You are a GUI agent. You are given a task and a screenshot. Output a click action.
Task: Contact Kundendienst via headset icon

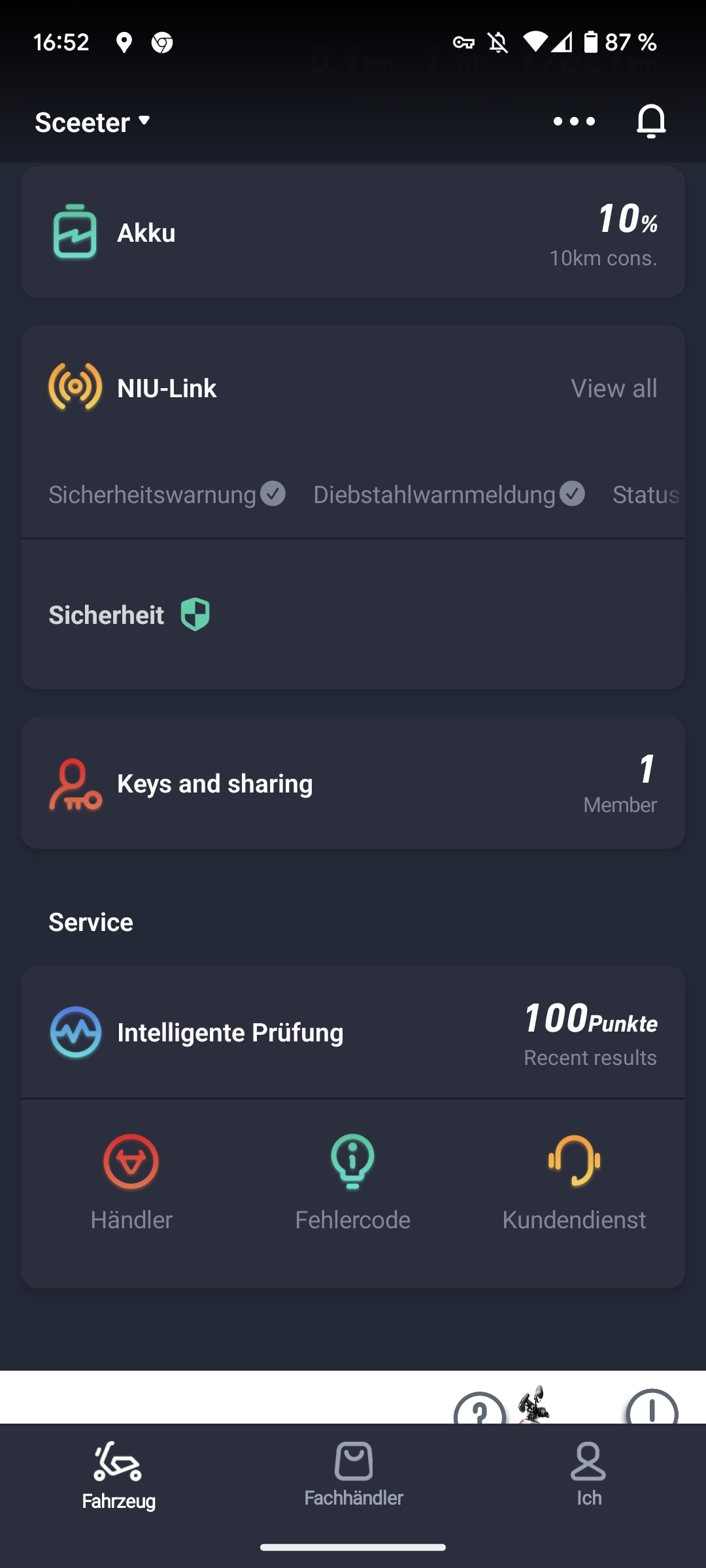[x=574, y=1162]
